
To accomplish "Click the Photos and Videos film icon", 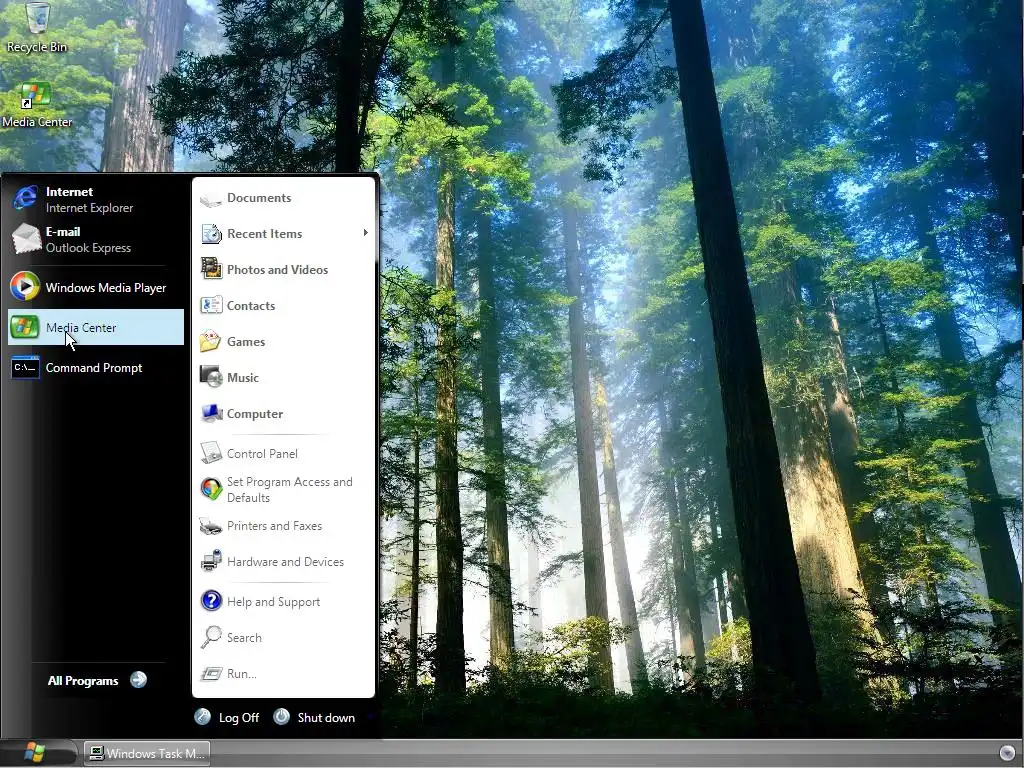I will point(211,269).
